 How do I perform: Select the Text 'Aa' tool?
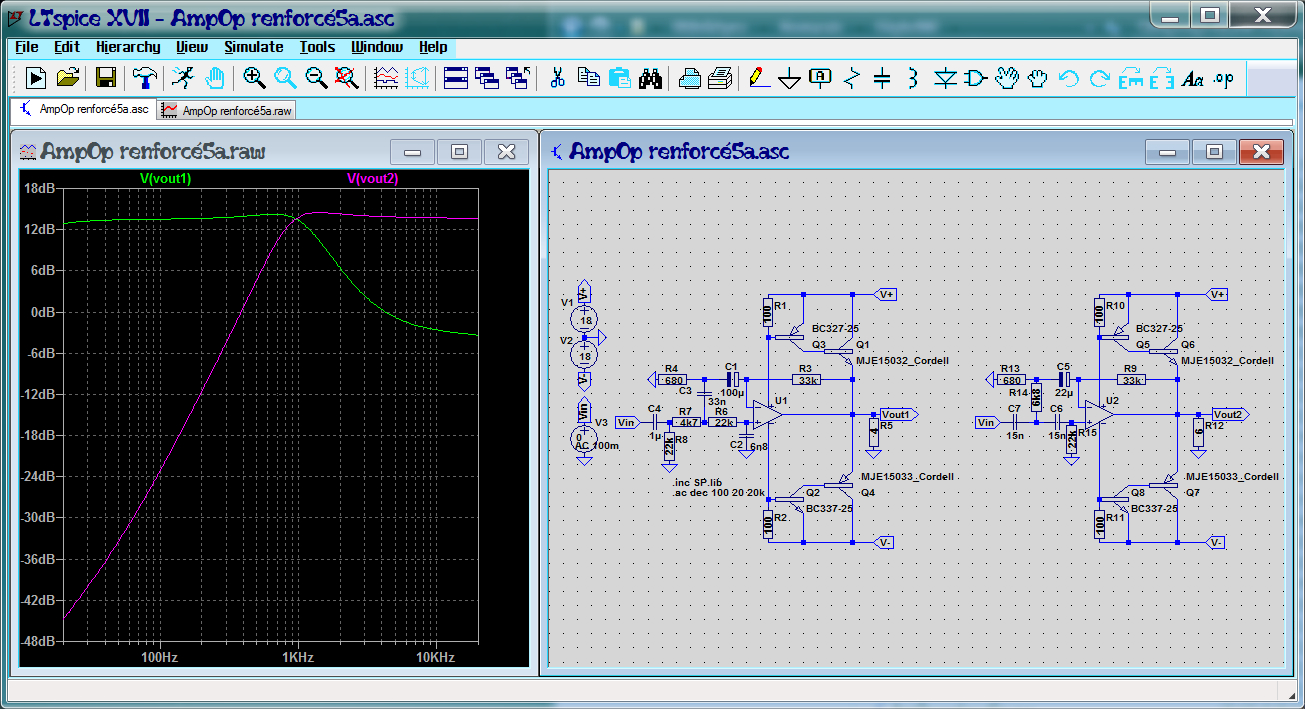point(1193,78)
